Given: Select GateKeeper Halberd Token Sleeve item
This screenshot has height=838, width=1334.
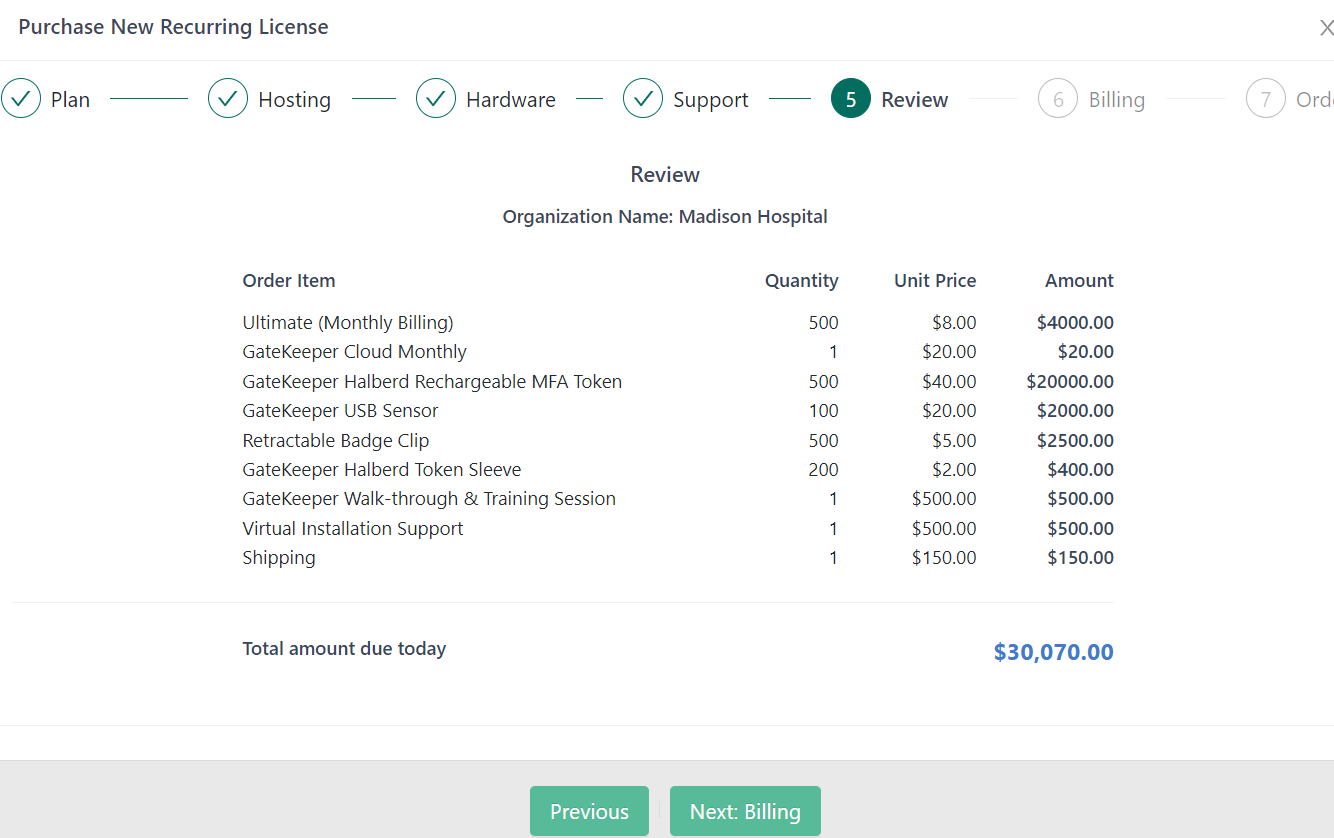Looking at the screenshot, I should [x=382, y=470].
